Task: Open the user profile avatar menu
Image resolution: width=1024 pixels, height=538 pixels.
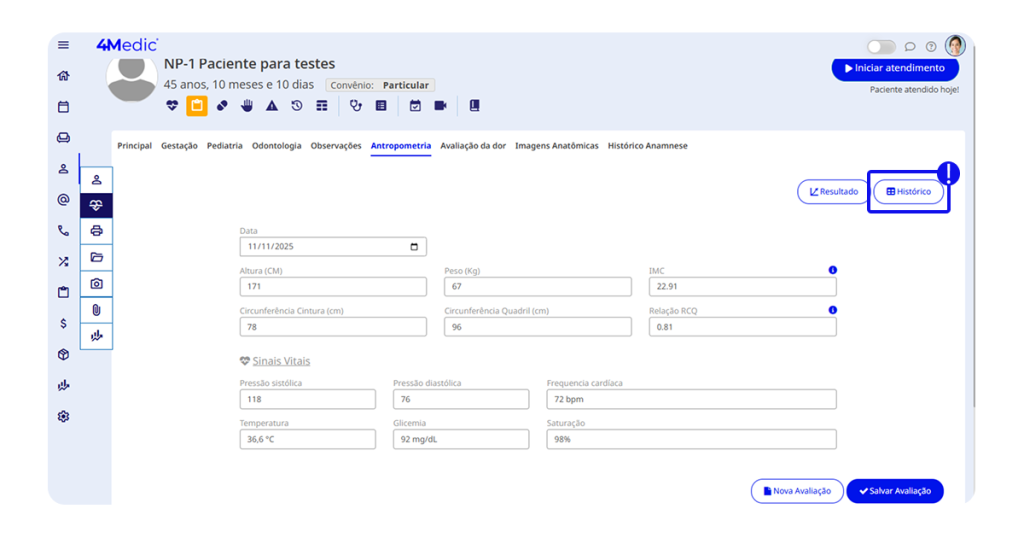Action: 955,46
